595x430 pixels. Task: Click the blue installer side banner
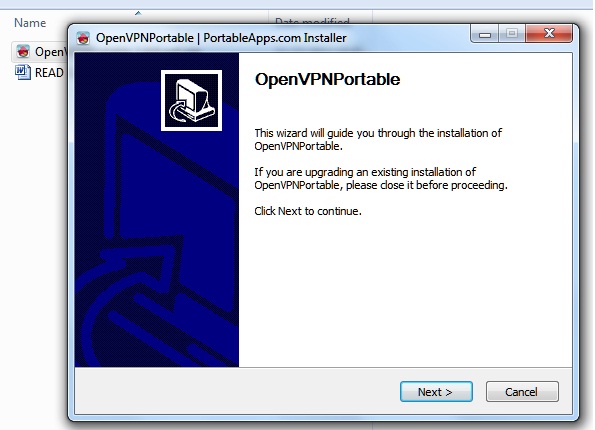click(x=157, y=210)
